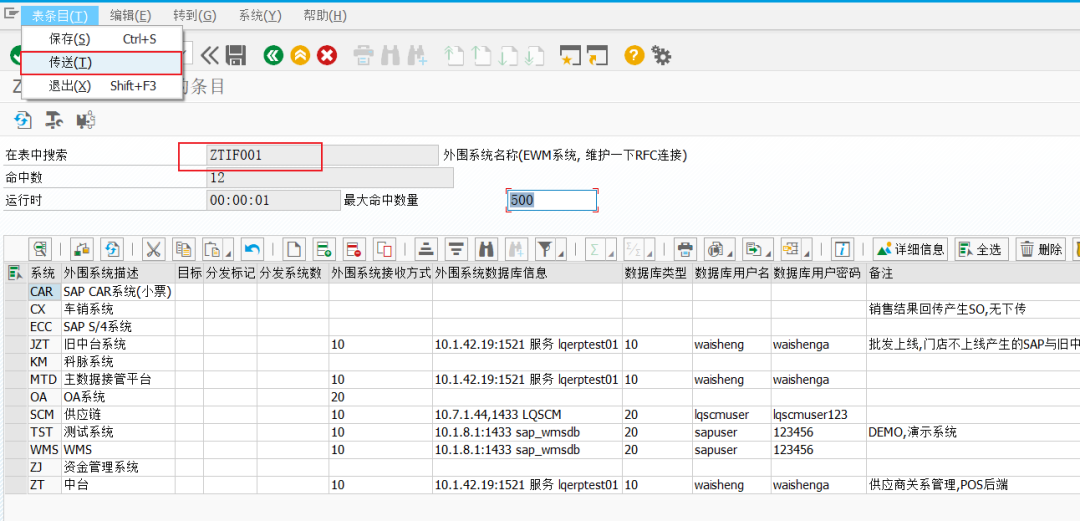Click the ZTIF001 table search field

coord(322,156)
